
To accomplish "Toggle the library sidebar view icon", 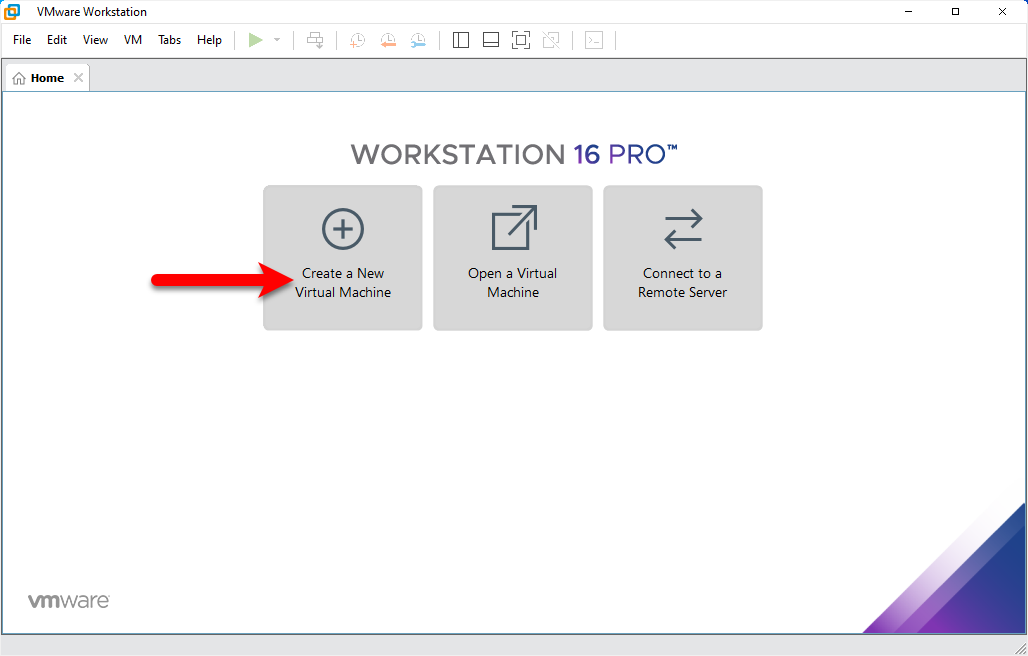I will pyautogui.click(x=461, y=40).
